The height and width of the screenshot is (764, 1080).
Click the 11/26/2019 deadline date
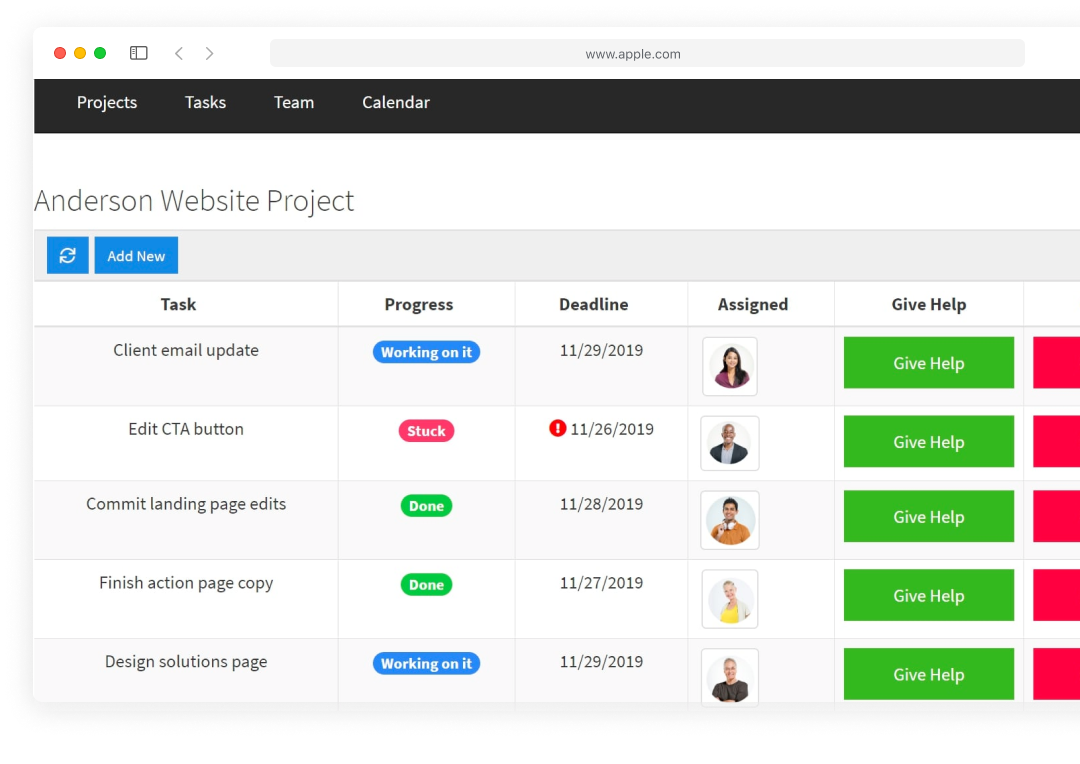click(612, 429)
